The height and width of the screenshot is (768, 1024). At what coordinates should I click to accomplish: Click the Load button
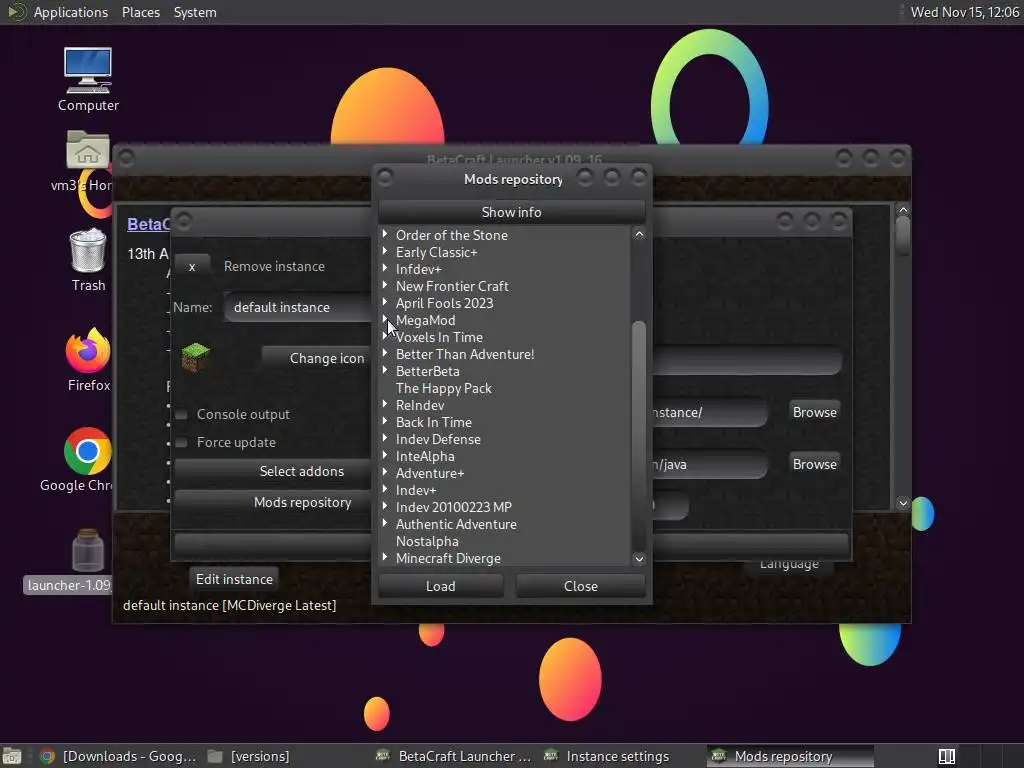pos(441,586)
